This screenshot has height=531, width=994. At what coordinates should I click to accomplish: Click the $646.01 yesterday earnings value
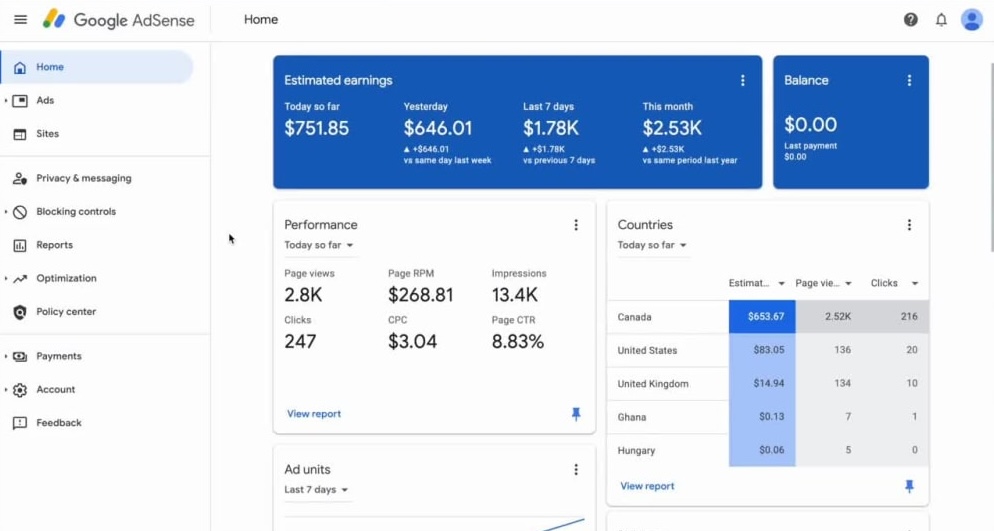click(438, 129)
